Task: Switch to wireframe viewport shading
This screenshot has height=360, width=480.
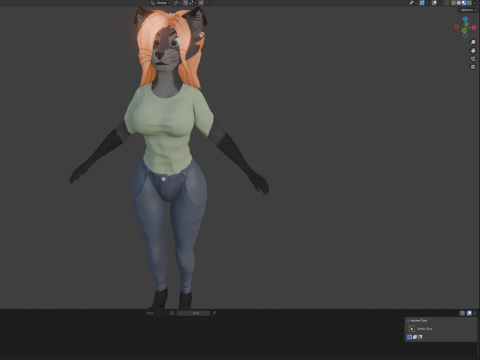Action: point(453,3)
